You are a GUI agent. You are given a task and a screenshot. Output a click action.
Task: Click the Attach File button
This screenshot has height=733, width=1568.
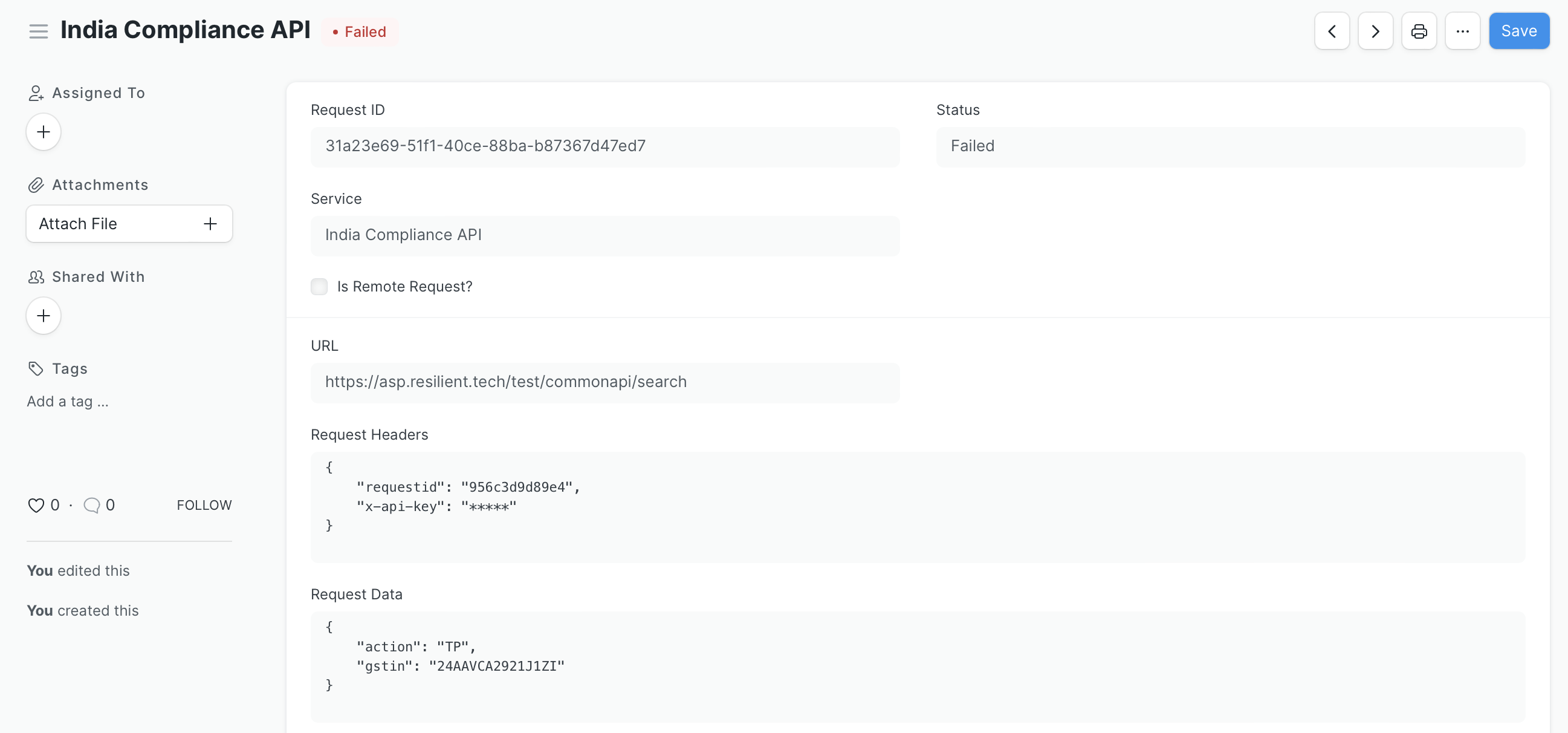(x=79, y=223)
